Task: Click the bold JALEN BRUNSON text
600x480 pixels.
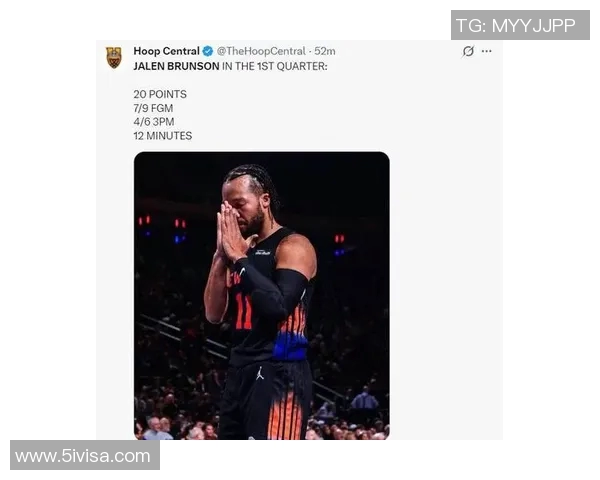Action: click(x=176, y=66)
